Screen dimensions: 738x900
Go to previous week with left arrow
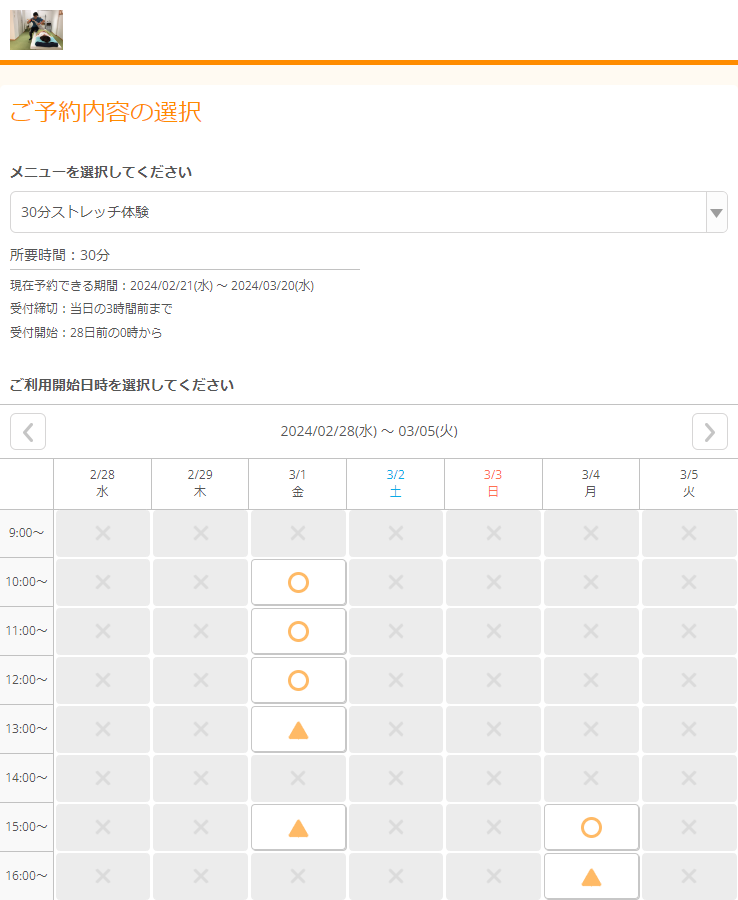click(28, 432)
